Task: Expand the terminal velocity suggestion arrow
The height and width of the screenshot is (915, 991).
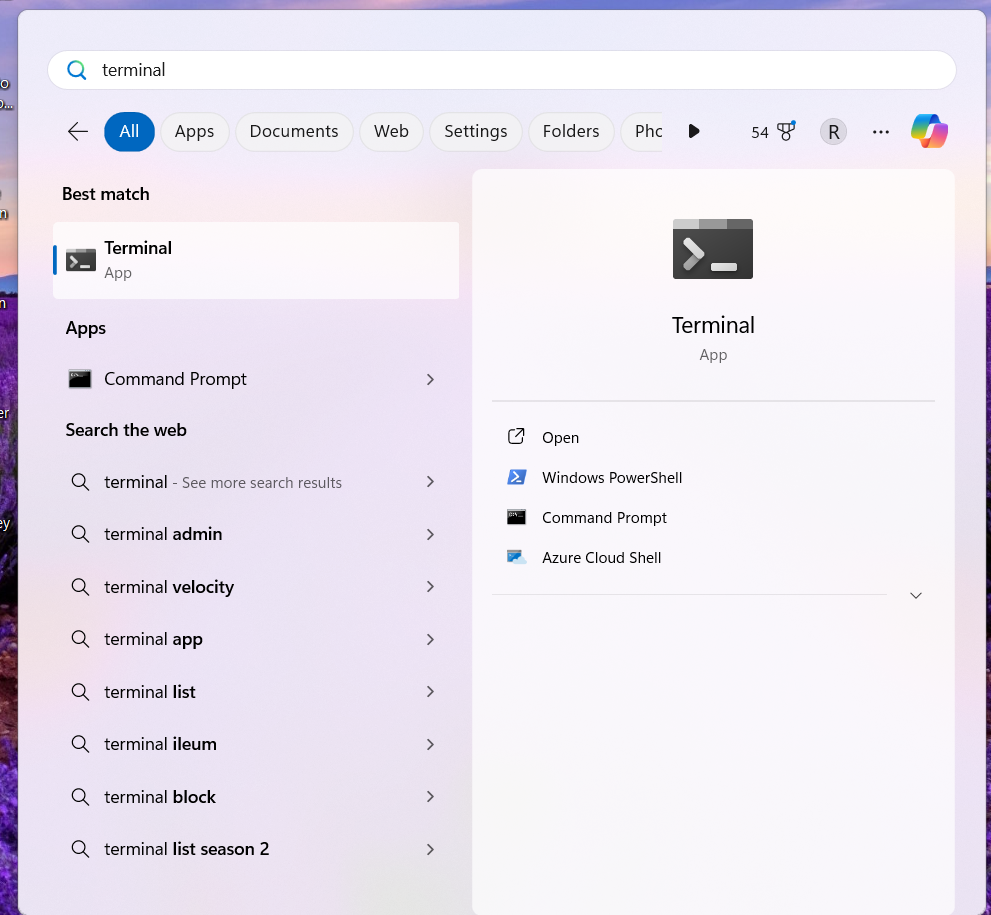Action: (x=430, y=587)
